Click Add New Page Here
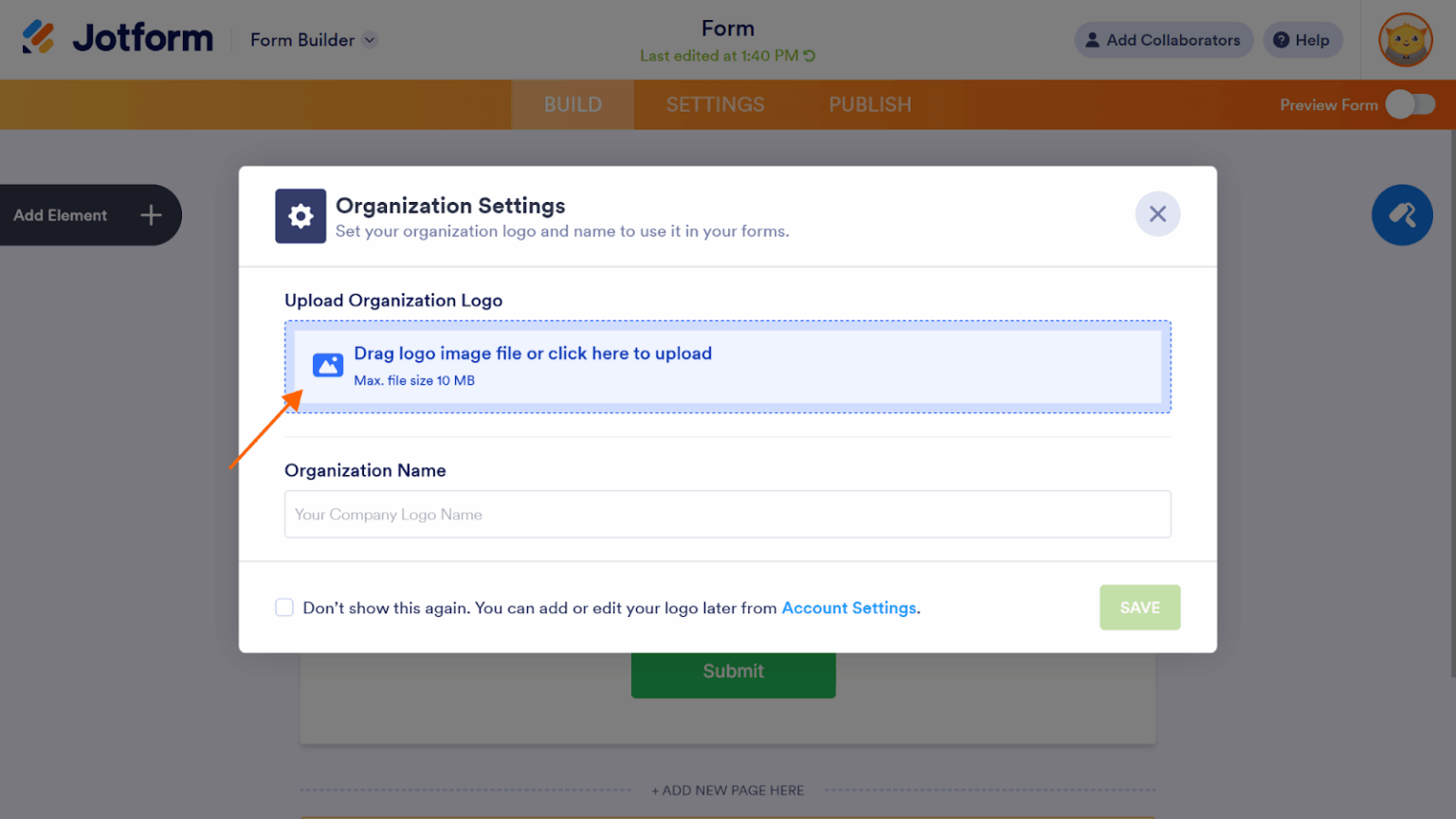1456x819 pixels. (727, 790)
